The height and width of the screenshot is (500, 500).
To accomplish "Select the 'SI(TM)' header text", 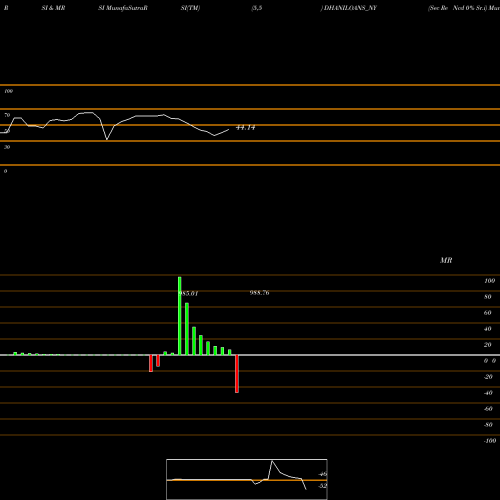I will point(190,8).
